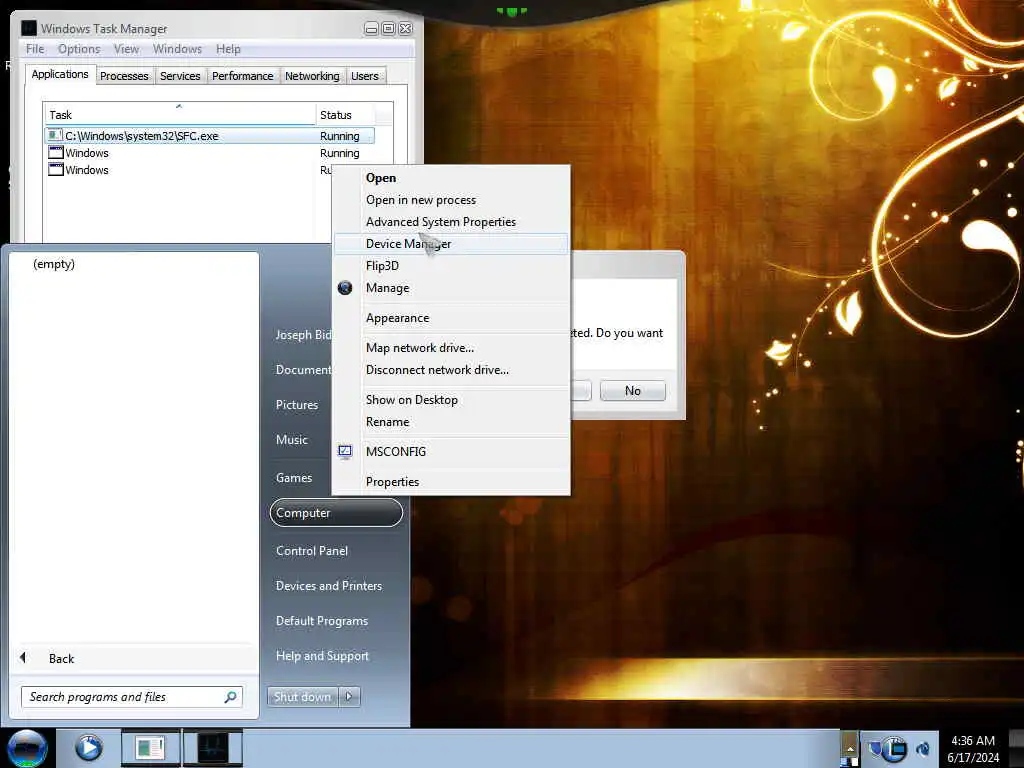Open the File menu in Task Manager

[35, 49]
